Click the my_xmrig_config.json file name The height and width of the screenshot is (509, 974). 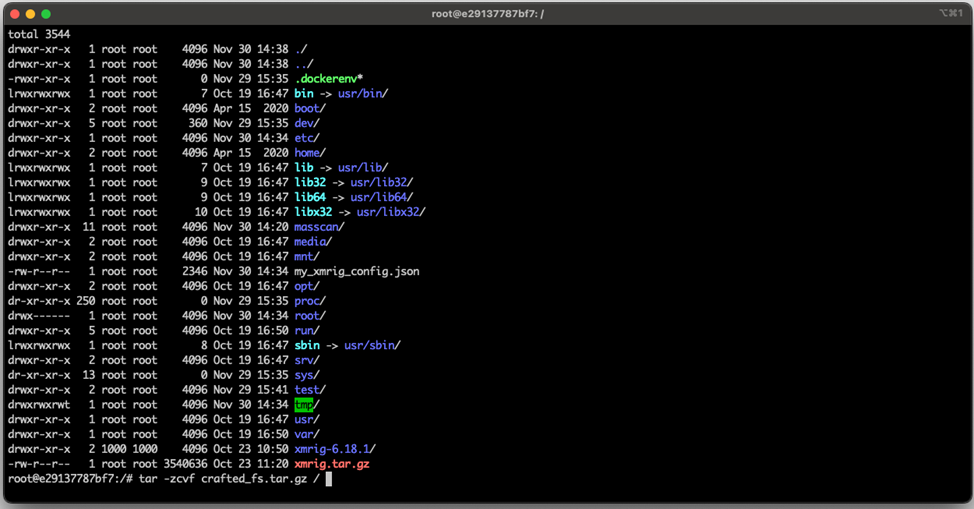point(357,271)
